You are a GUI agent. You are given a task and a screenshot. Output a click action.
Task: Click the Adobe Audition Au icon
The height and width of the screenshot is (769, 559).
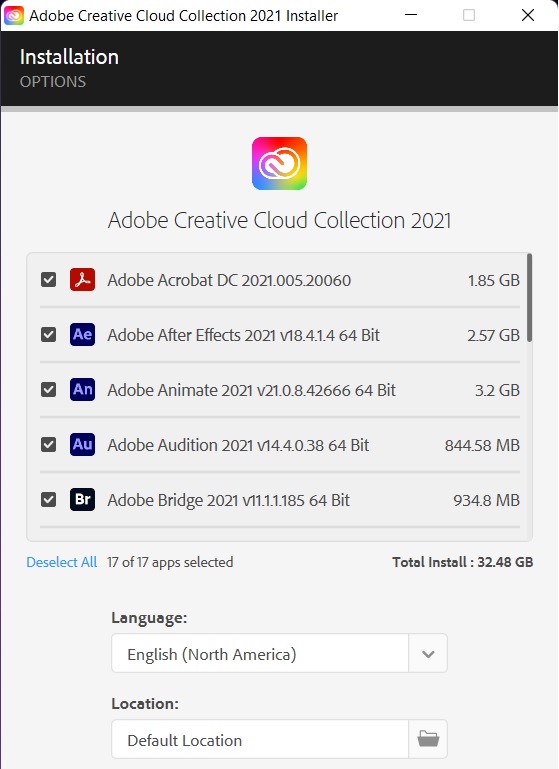click(82, 444)
